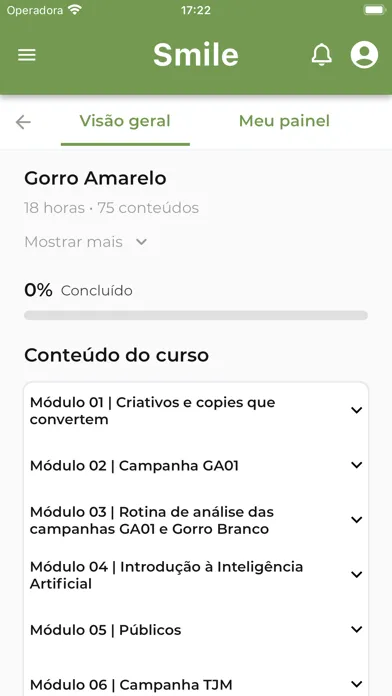Switch to Visão geral tab
The image size is (392, 696).
pos(125,121)
